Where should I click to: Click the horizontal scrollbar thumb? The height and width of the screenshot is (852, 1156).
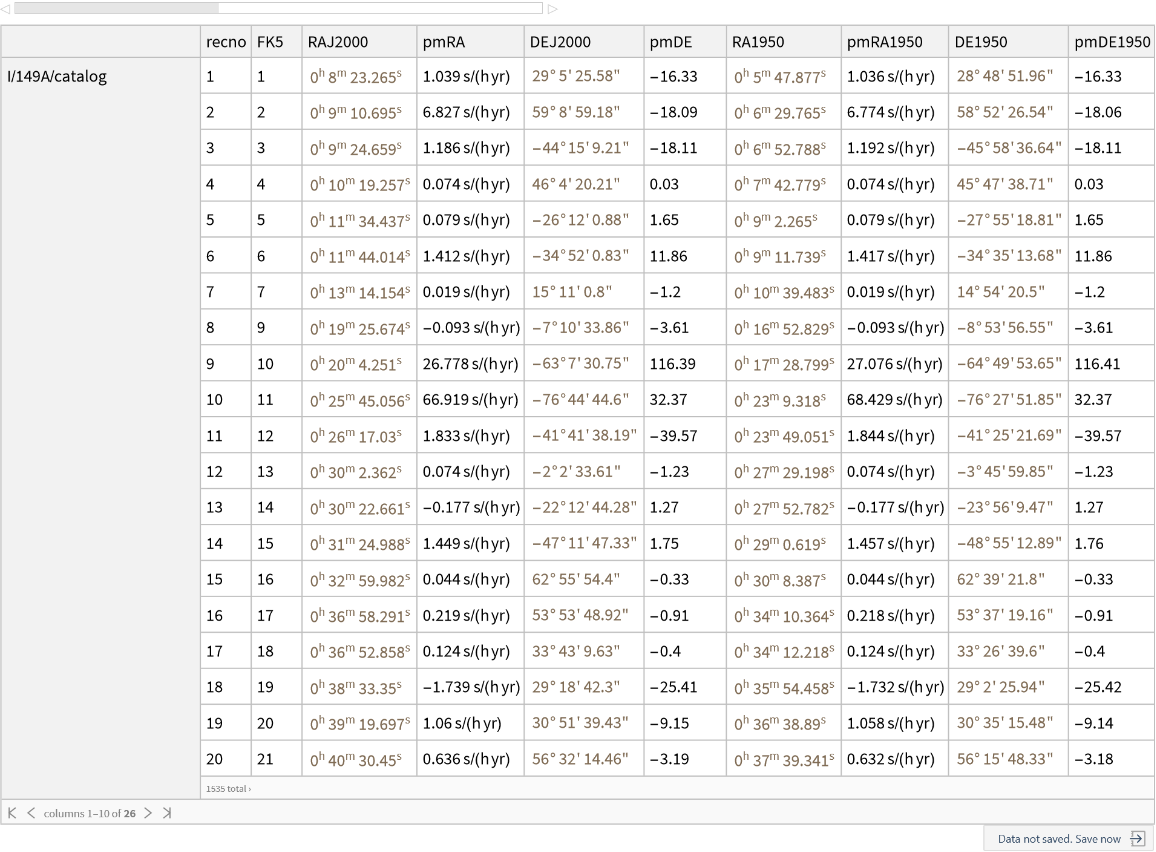115,8
